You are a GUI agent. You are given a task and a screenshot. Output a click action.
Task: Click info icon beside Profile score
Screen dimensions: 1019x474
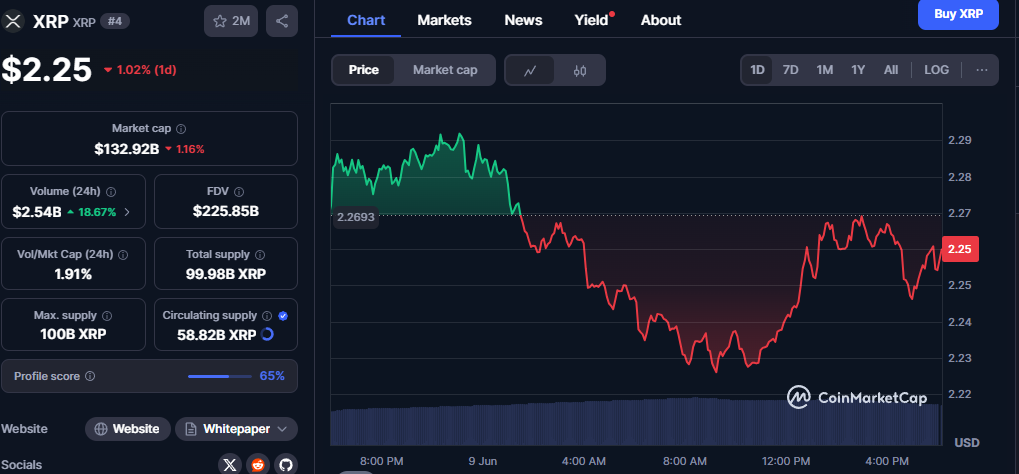point(90,376)
